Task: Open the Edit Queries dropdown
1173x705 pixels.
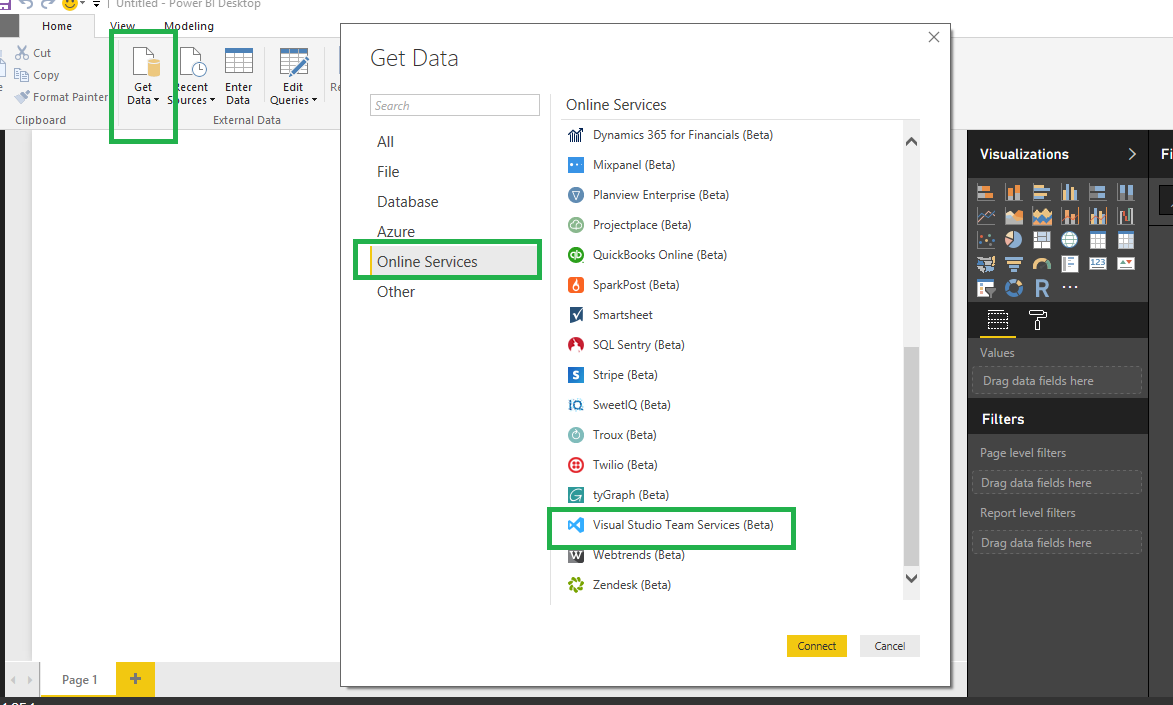Action: coord(293,75)
